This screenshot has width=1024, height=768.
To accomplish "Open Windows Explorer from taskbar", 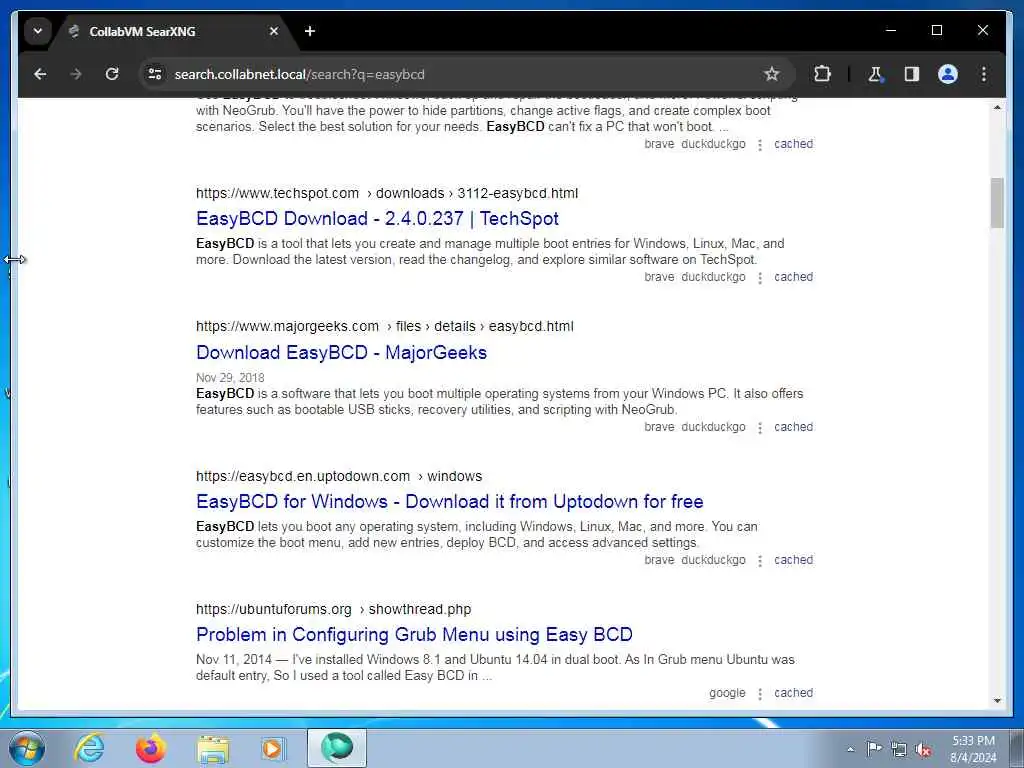I will click(213, 748).
